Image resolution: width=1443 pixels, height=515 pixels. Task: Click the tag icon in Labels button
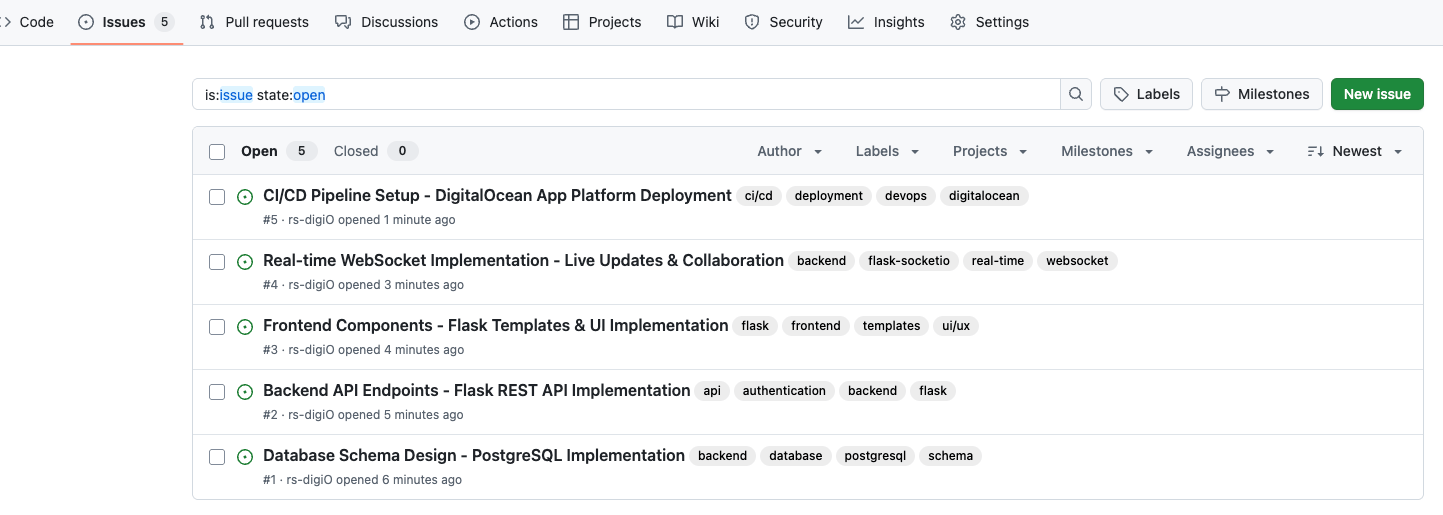tap(1121, 94)
